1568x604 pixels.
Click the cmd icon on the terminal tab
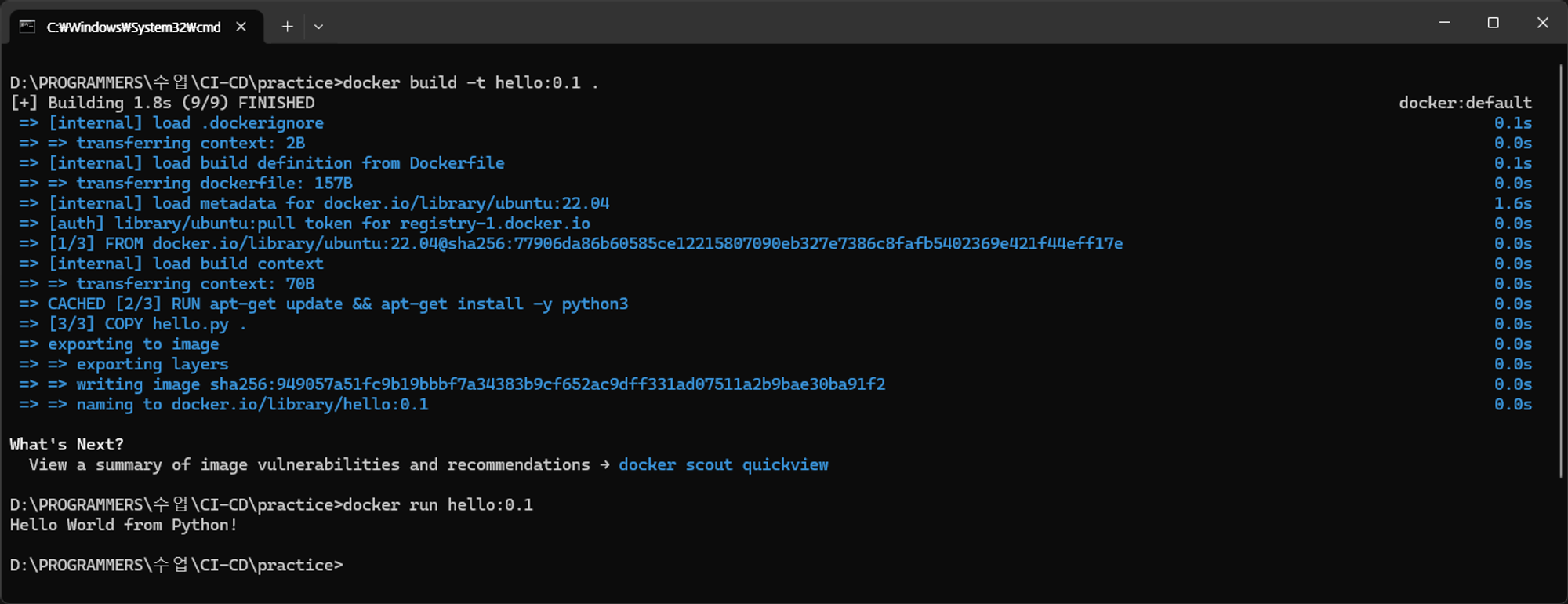tap(27, 27)
